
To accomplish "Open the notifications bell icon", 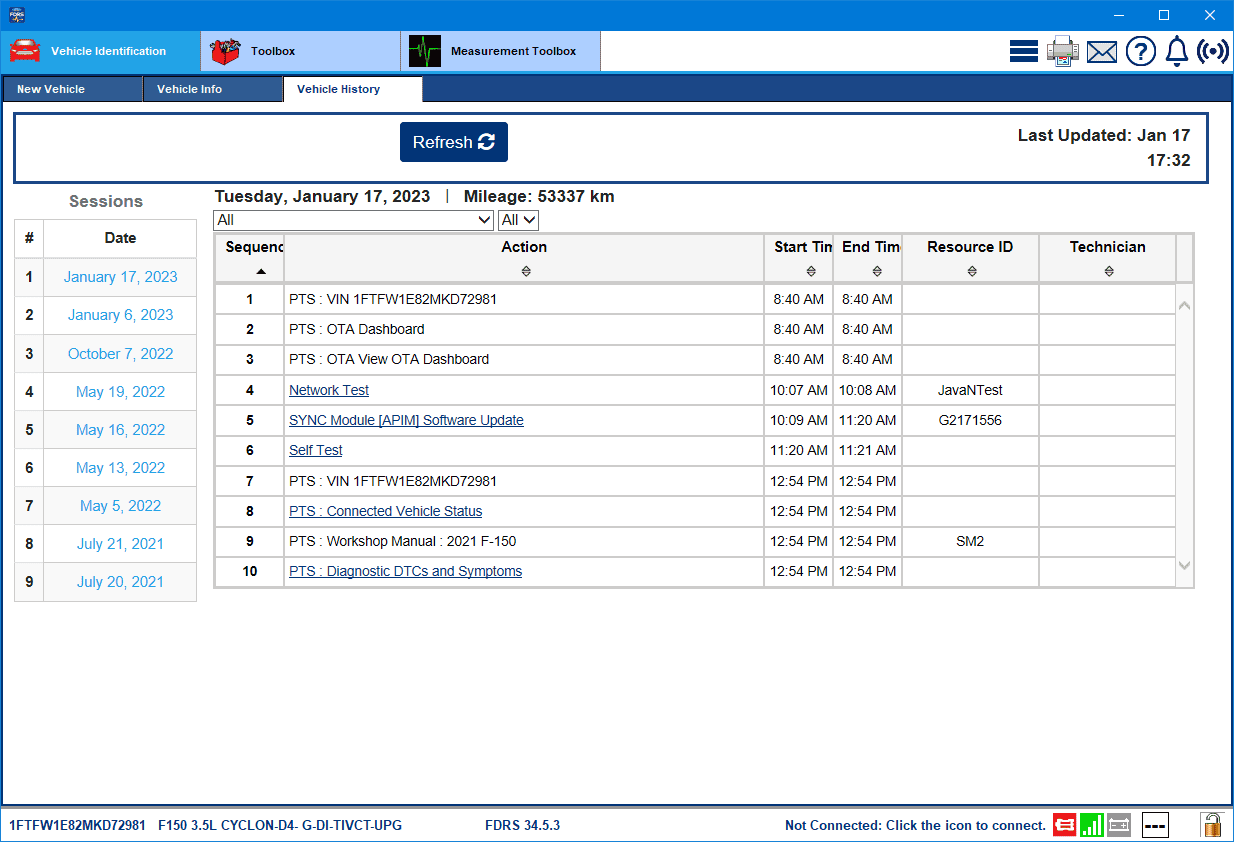I will click(1177, 51).
